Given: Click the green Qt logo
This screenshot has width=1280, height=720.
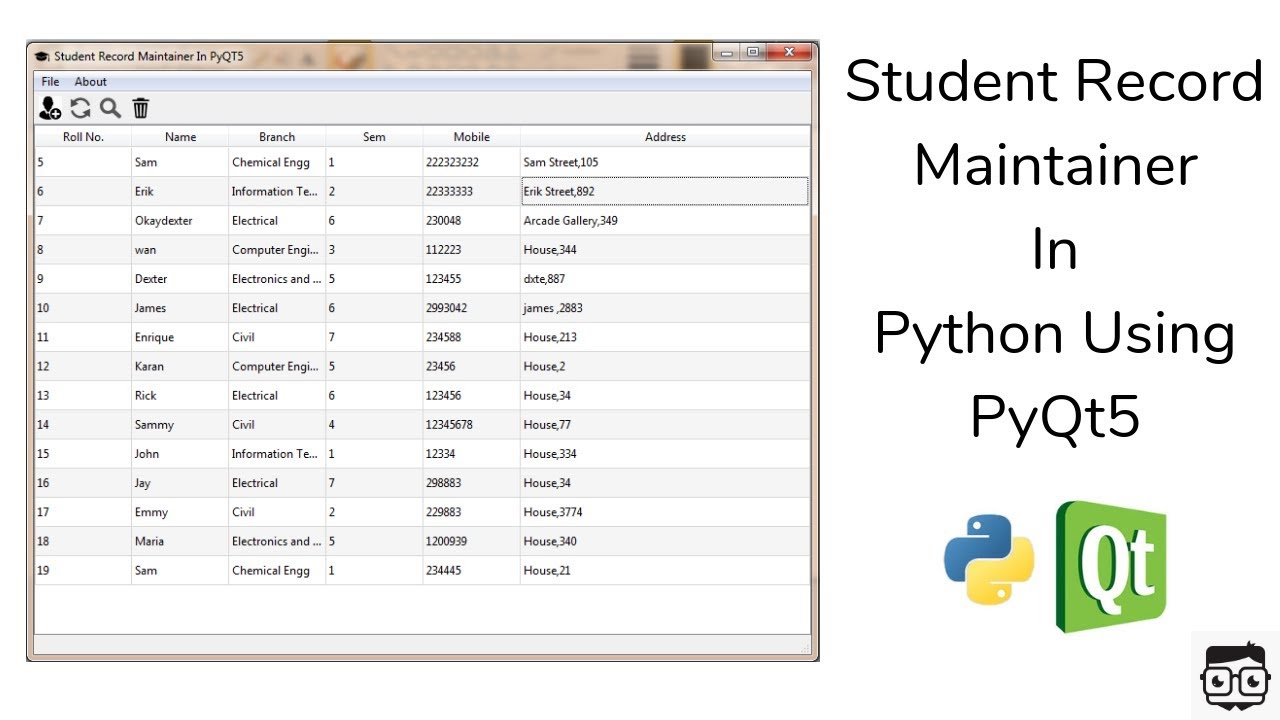Looking at the screenshot, I should click(1111, 566).
